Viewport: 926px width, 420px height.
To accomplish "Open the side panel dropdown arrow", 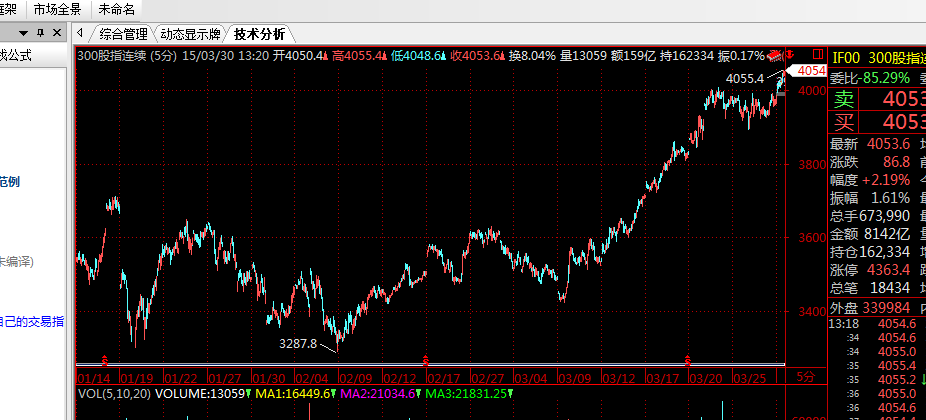I will (x=24, y=33).
